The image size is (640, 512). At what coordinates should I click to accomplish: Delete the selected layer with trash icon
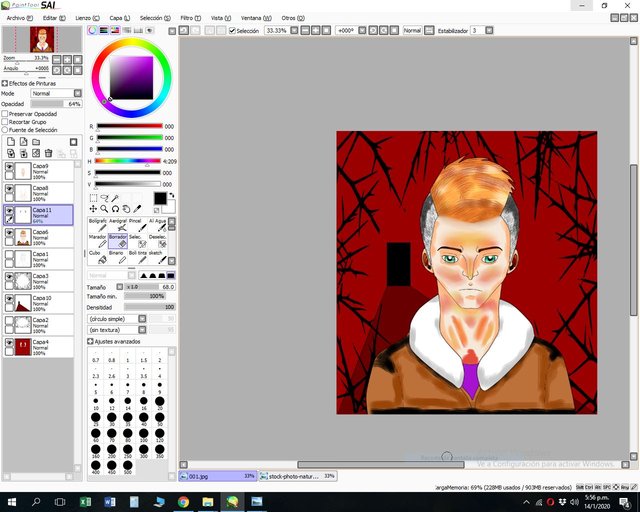click(49, 153)
